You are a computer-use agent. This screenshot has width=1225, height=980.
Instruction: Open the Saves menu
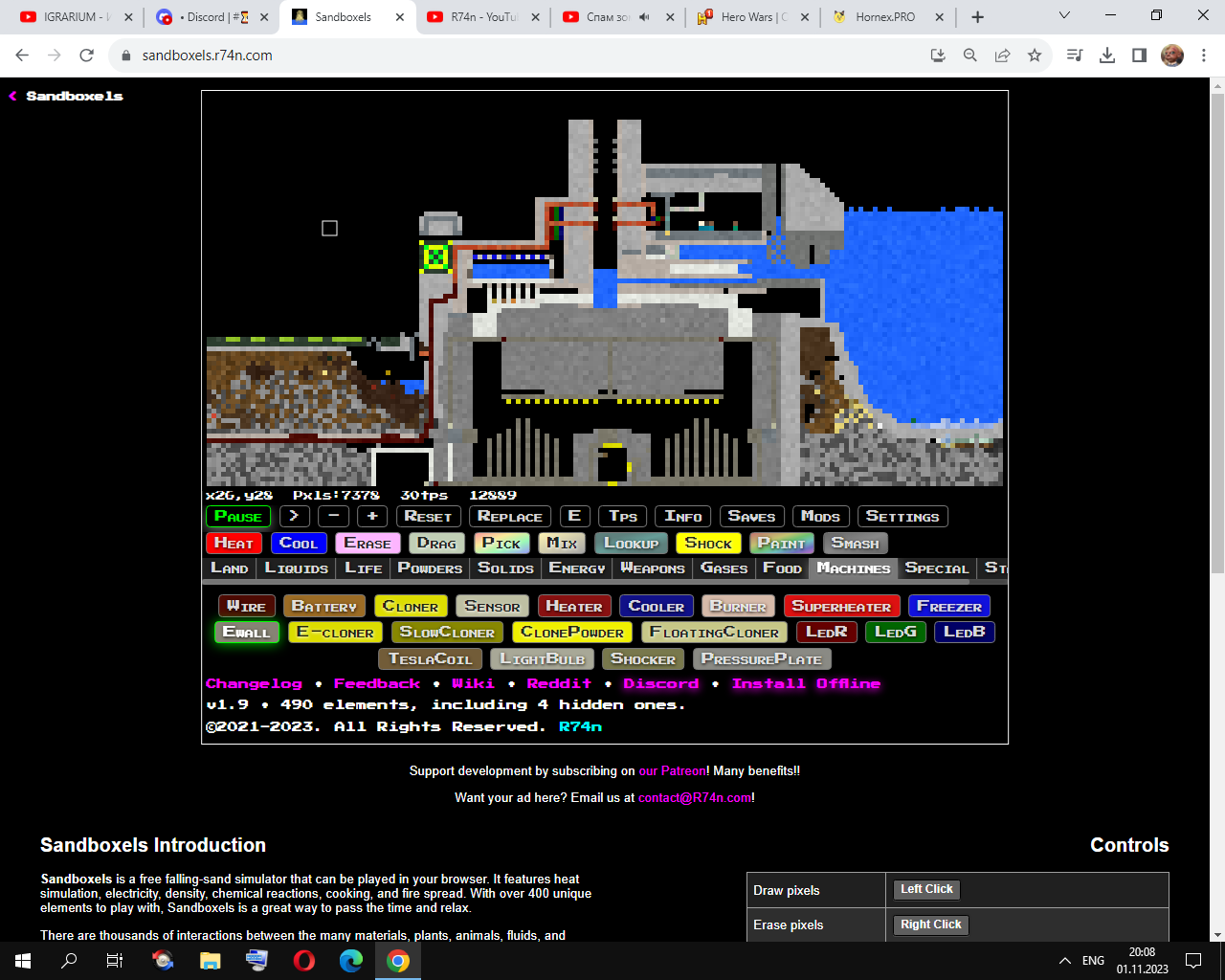(x=751, y=517)
